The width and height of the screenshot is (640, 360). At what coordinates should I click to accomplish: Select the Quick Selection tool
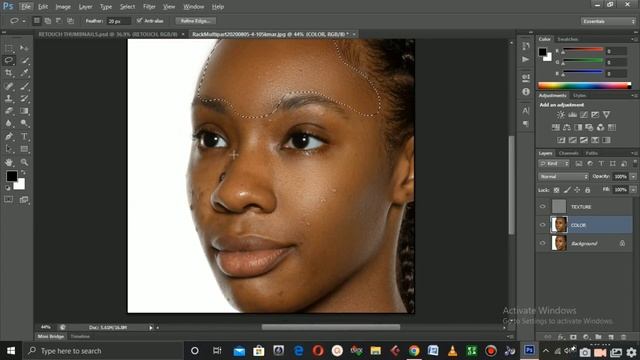tap(24, 60)
